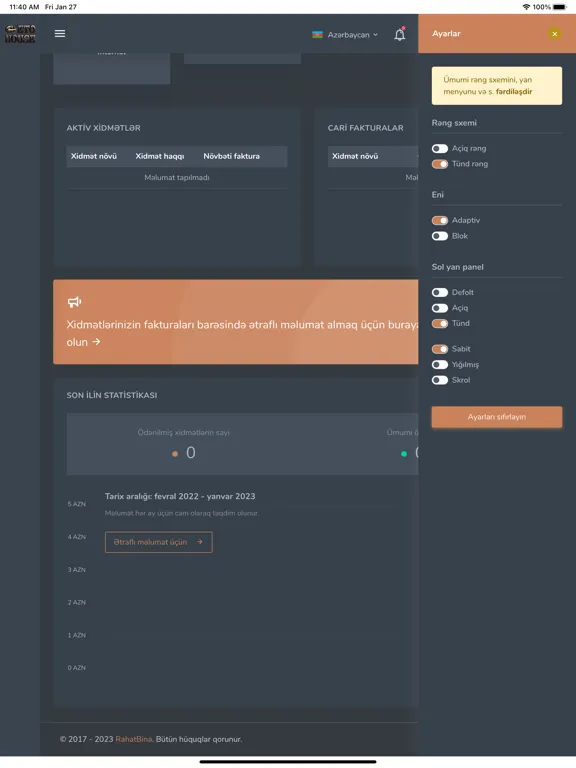Viewport: 576px width, 768px height.
Task: Close the Ayarlar settings panel
Action: (554, 34)
